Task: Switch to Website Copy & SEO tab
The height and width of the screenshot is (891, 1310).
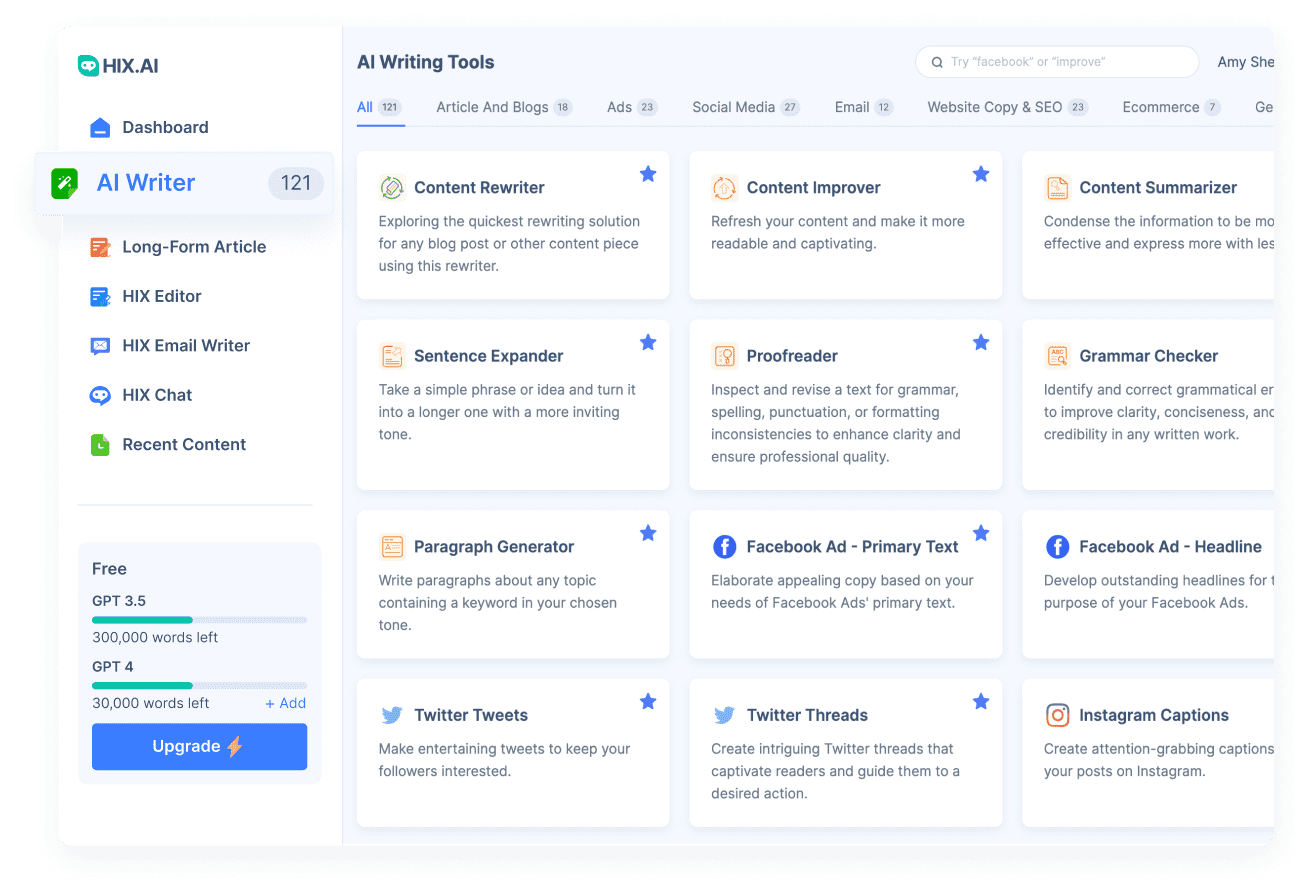Action: 1008,107
